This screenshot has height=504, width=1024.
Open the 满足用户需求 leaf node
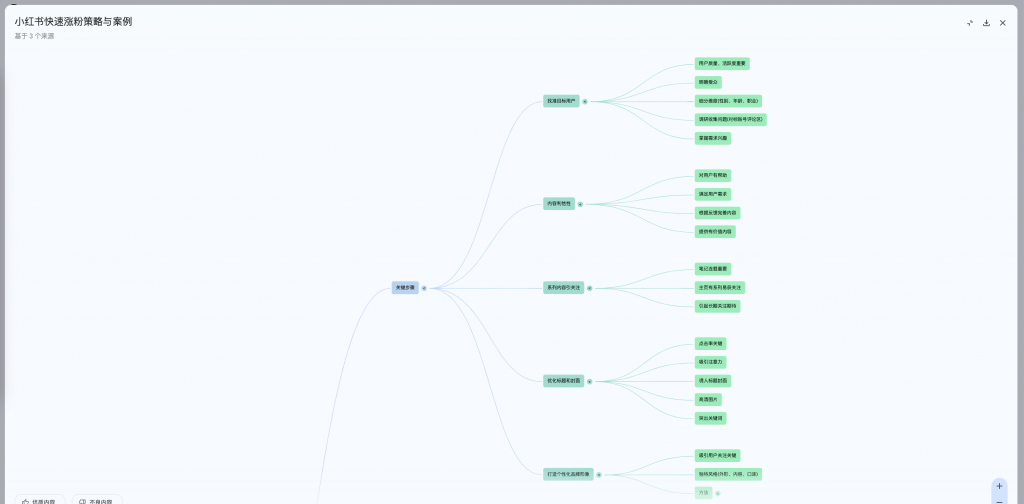click(x=712, y=195)
